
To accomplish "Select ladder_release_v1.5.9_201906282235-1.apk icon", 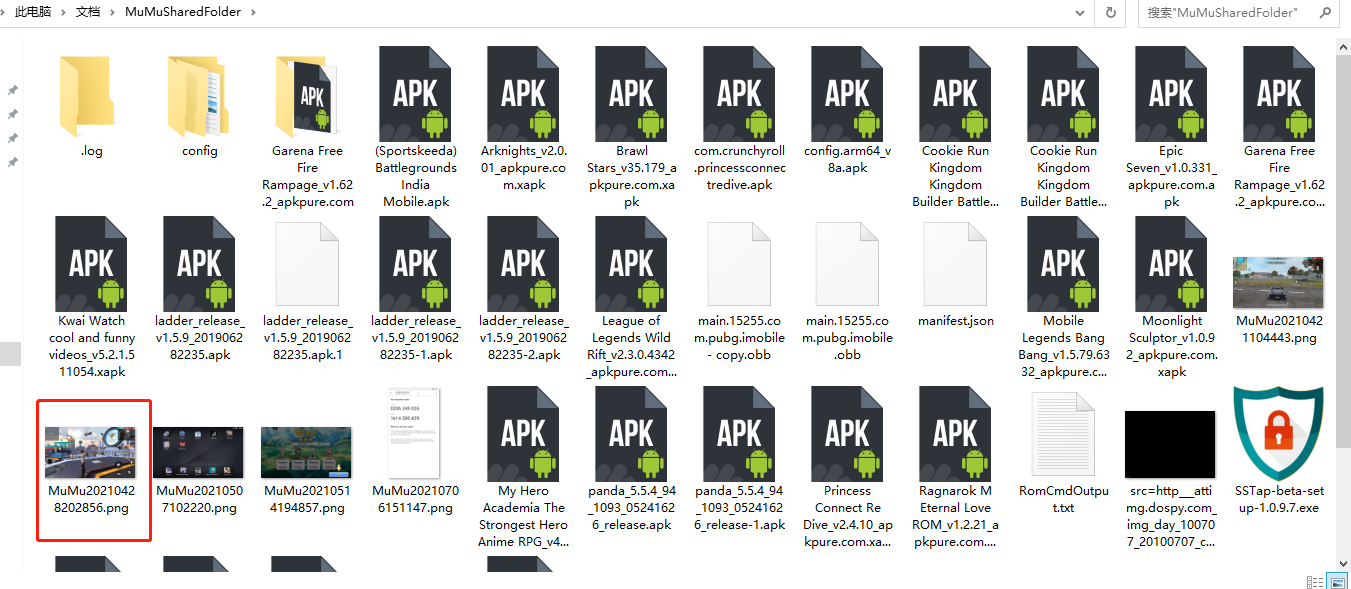I will coord(416,263).
